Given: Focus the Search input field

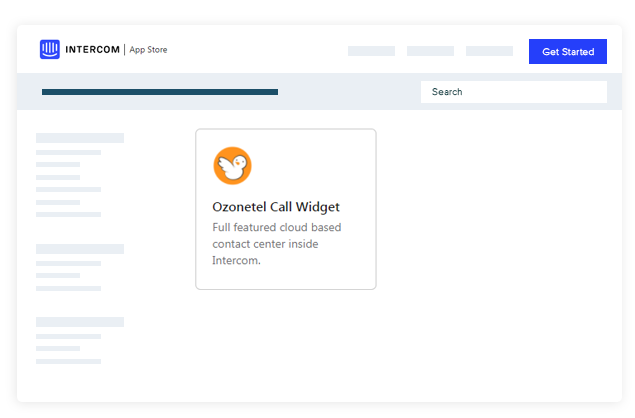Looking at the screenshot, I should pos(514,92).
